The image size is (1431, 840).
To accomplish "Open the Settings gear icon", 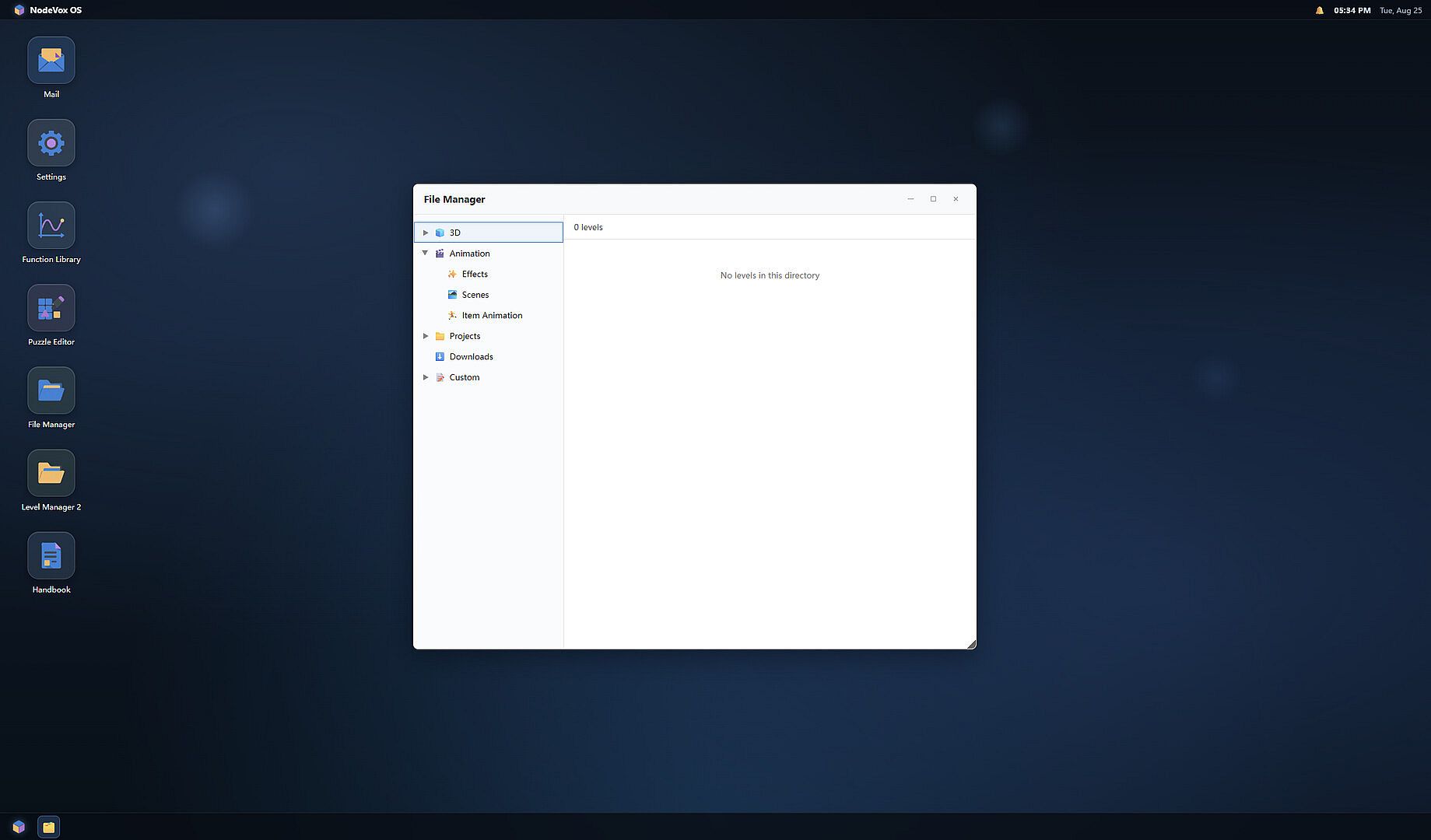I will [51, 142].
